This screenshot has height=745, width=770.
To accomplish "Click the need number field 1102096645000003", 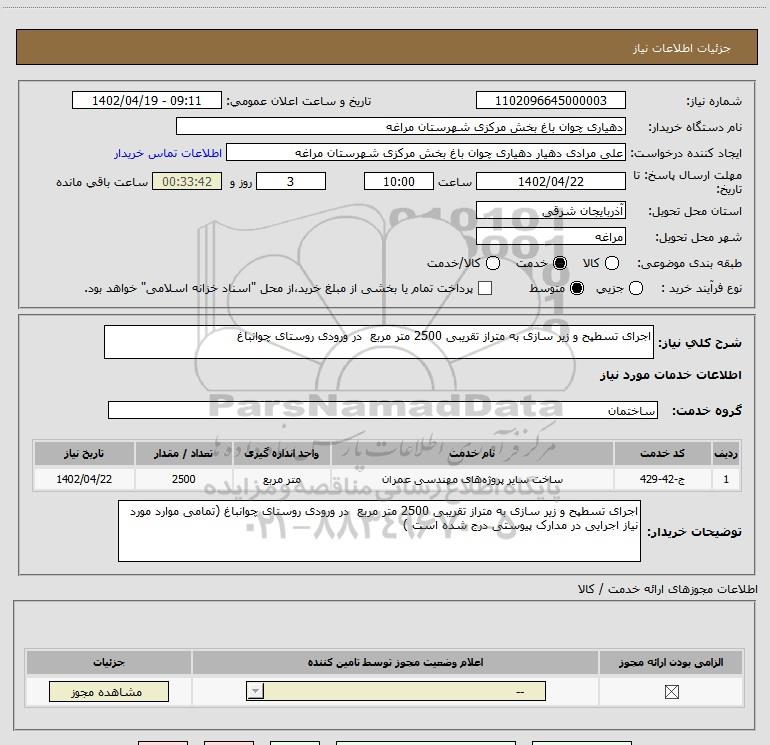I will (550, 101).
